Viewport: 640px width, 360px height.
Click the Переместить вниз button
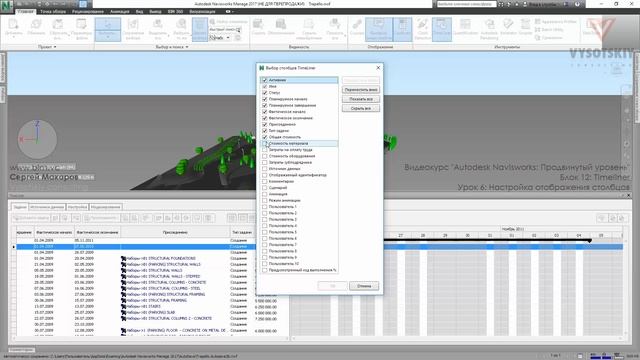point(361,89)
